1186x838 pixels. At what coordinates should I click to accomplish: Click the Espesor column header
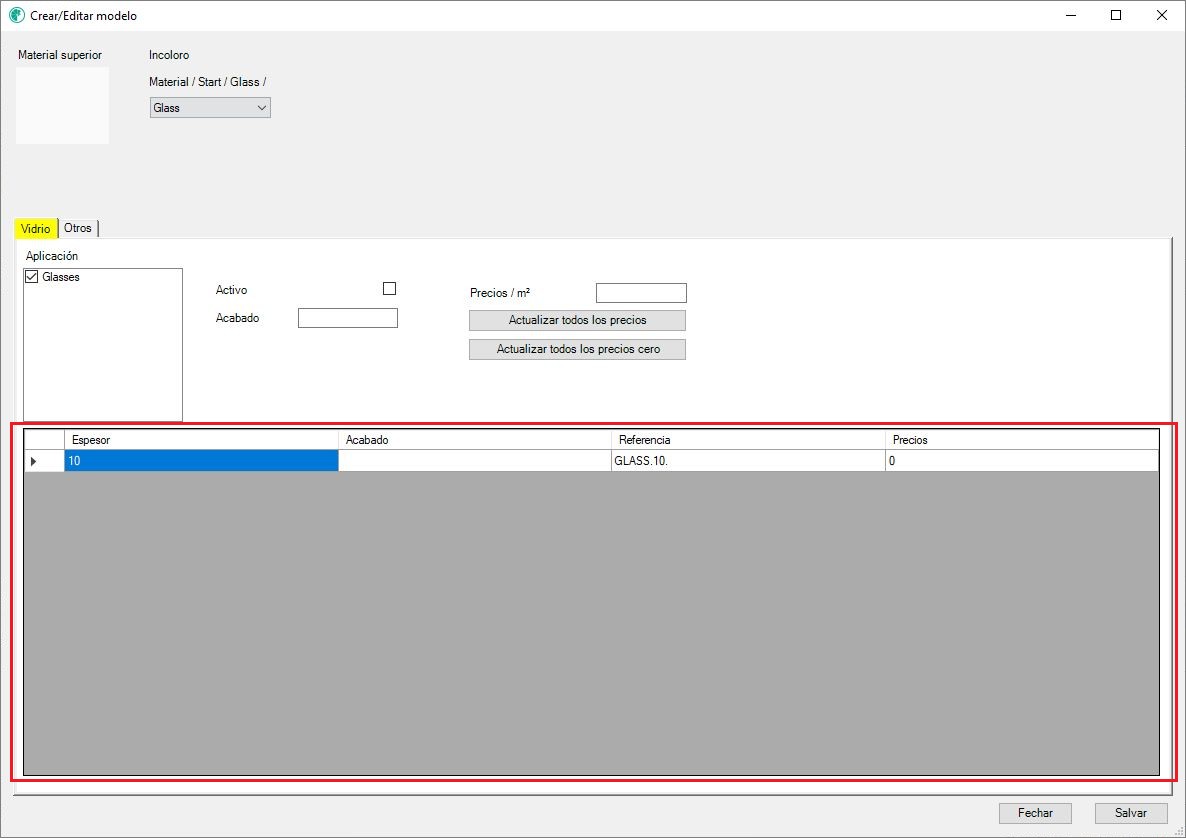click(201, 440)
